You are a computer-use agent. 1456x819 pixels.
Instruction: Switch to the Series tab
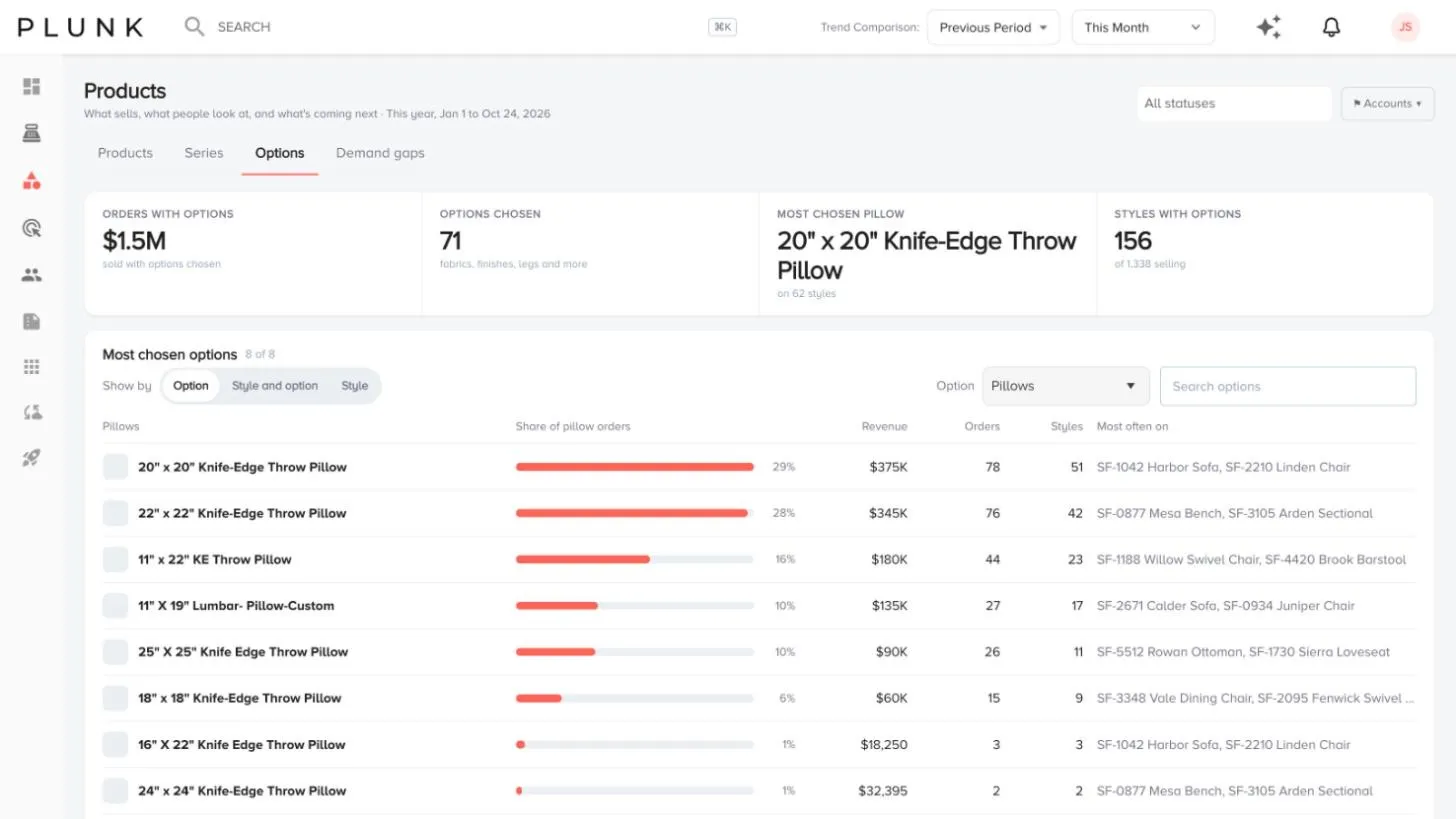click(204, 153)
